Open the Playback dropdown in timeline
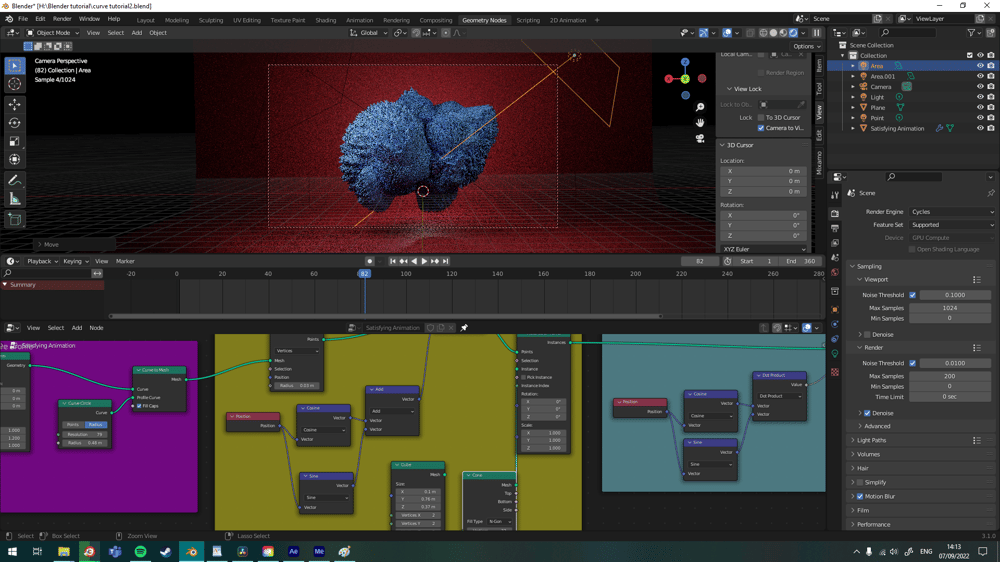The height and width of the screenshot is (562, 1000). click(42, 261)
